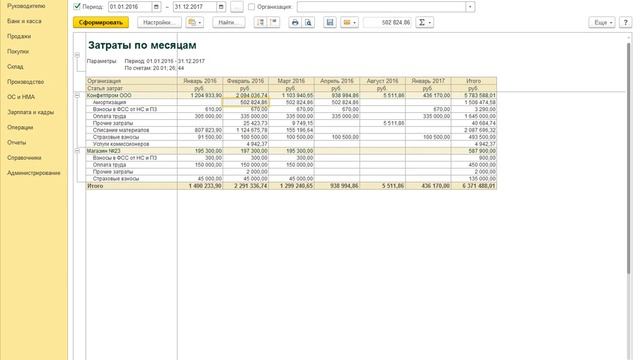Image resolution: width=640 pixels, height=360 pixels.
Task: Open the Администрирование section
Action: pos(33,173)
